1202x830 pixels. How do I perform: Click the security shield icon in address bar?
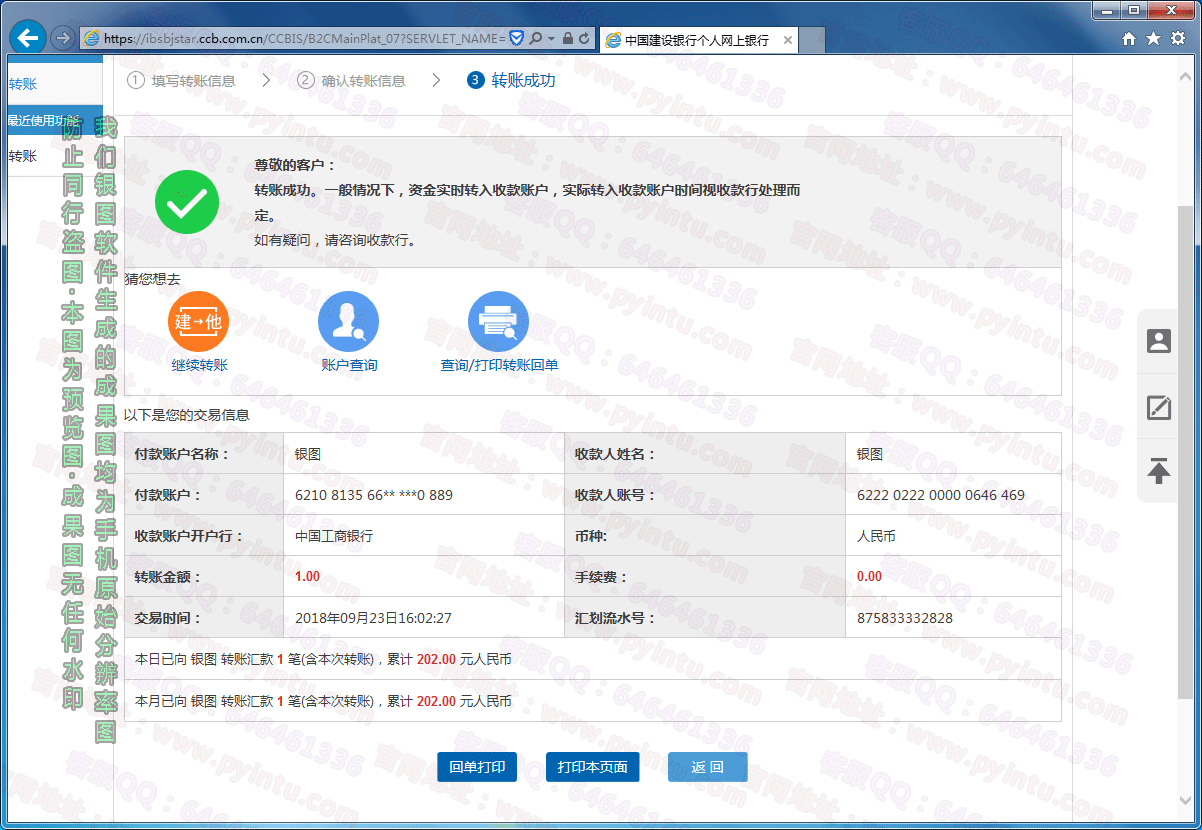516,39
